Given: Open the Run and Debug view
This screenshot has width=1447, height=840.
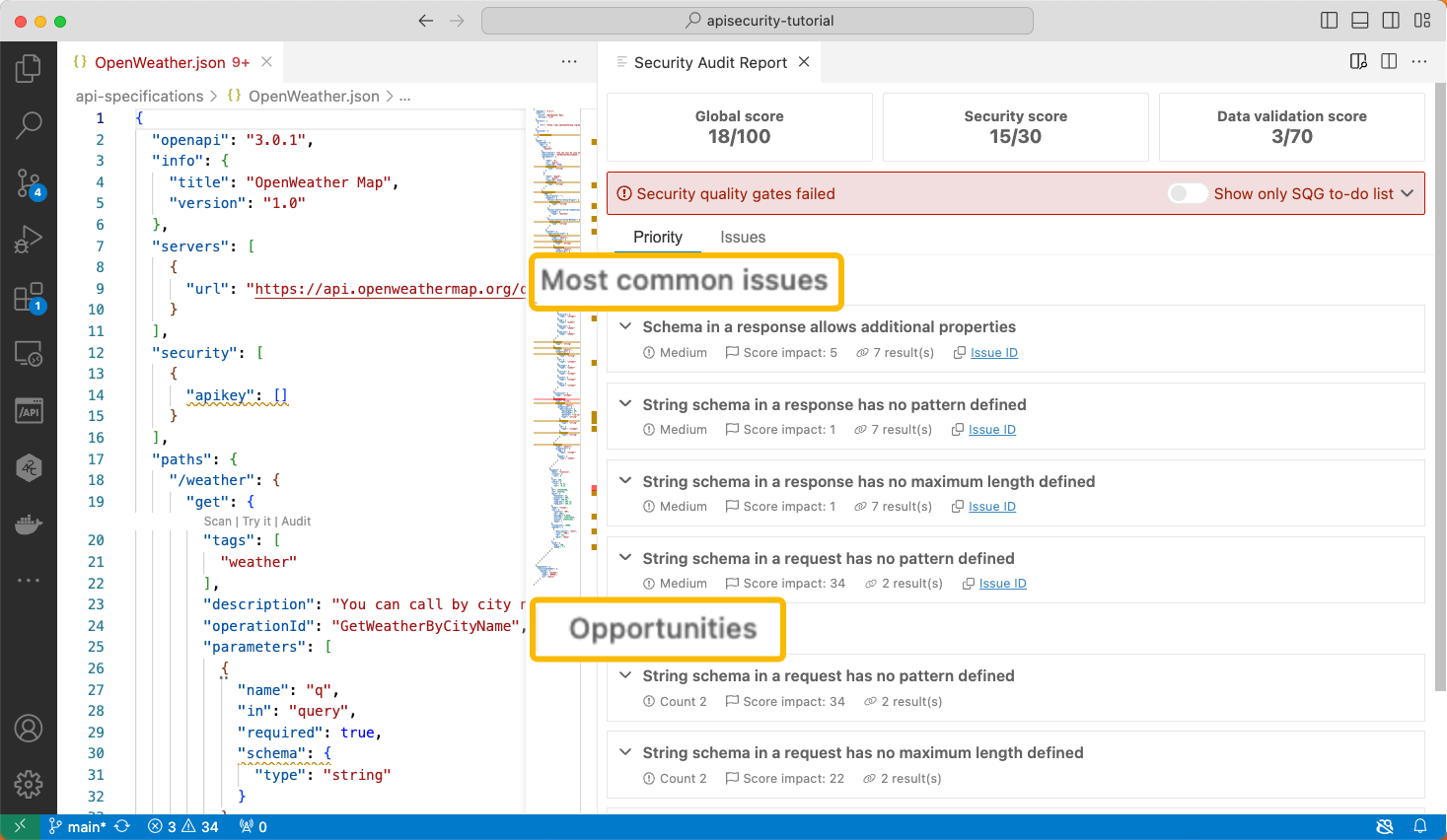Looking at the screenshot, I should 29,240.
